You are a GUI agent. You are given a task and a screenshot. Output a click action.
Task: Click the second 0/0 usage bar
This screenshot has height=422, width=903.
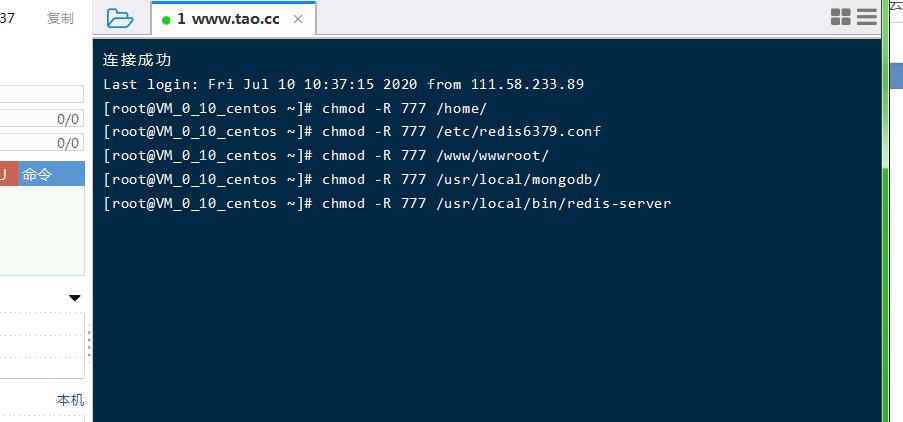tap(42, 143)
